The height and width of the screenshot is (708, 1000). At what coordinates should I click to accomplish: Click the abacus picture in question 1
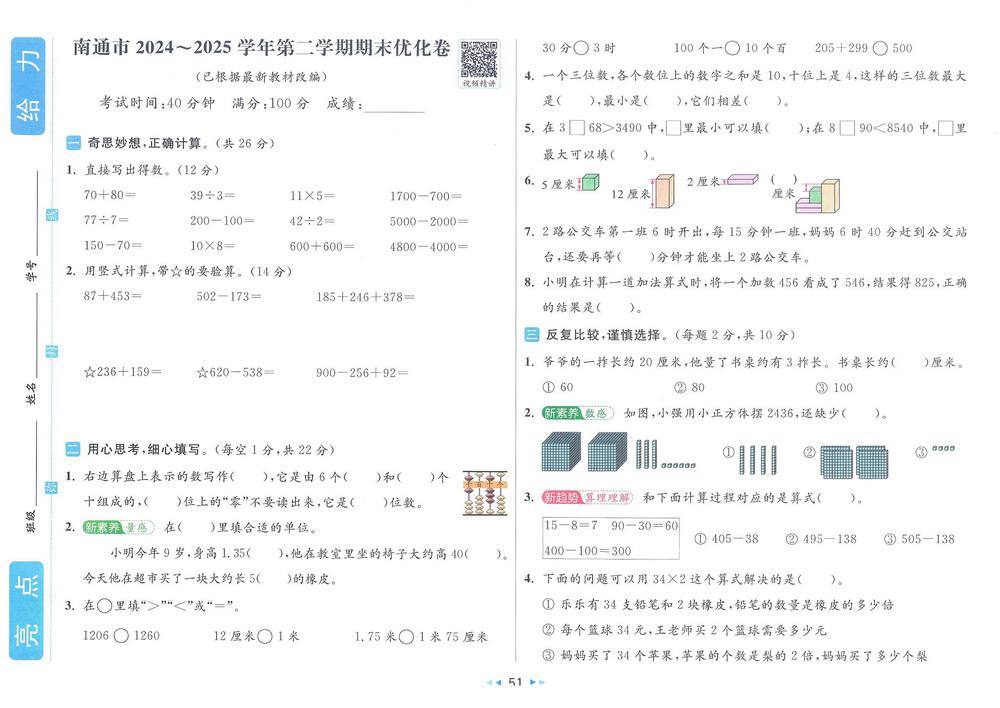pyautogui.click(x=485, y=493)
